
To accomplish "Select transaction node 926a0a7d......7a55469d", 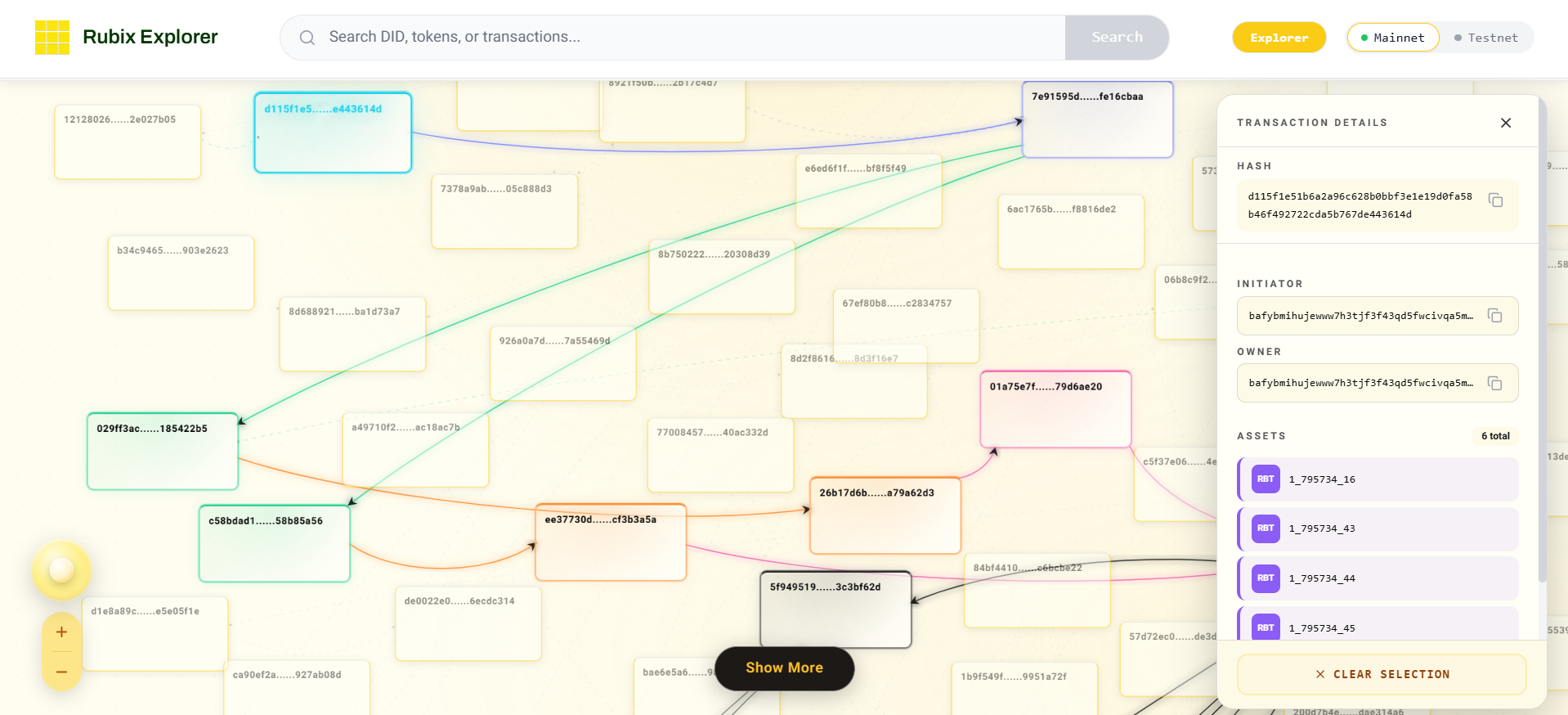I will click(563, 363).
